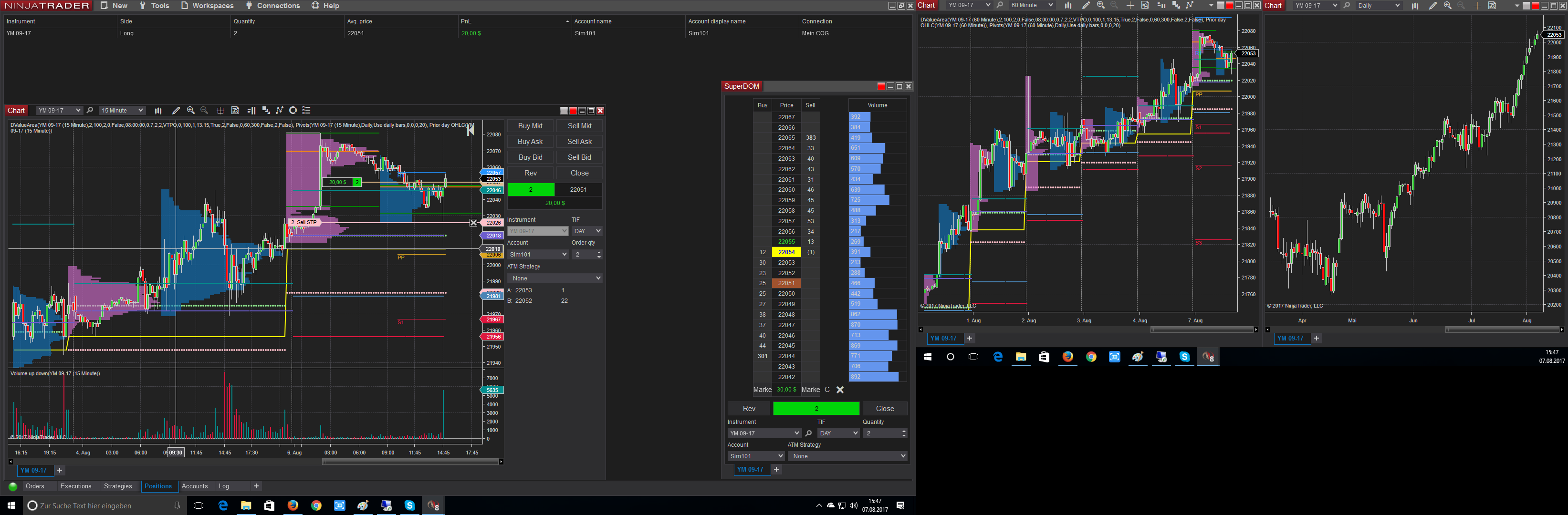The image size is (1568, 515).
Task: Click price 22054 row in SuperDOM ladder
Action: tap(786, 252)
